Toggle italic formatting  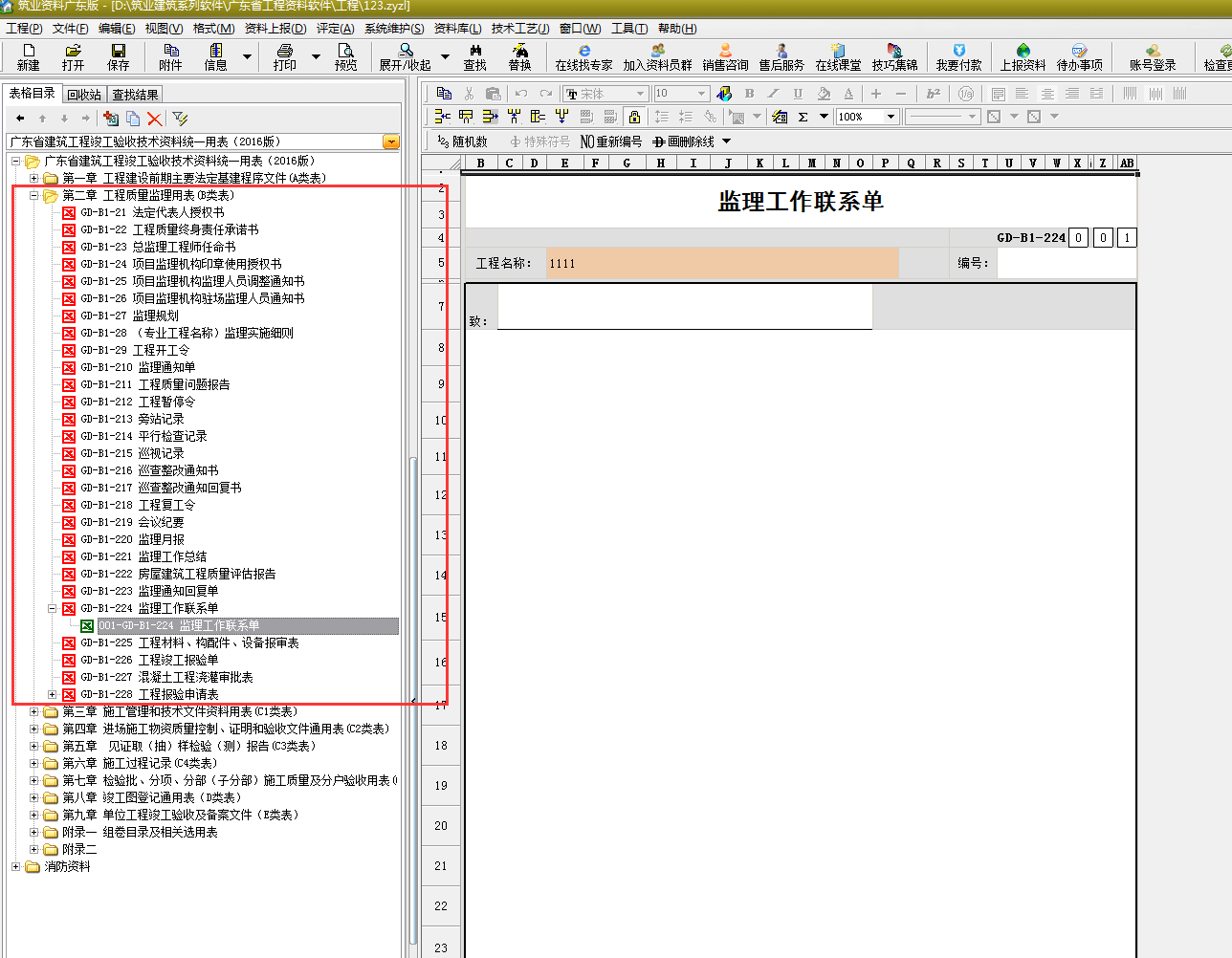pyautogui.click(x=773, y=93)
